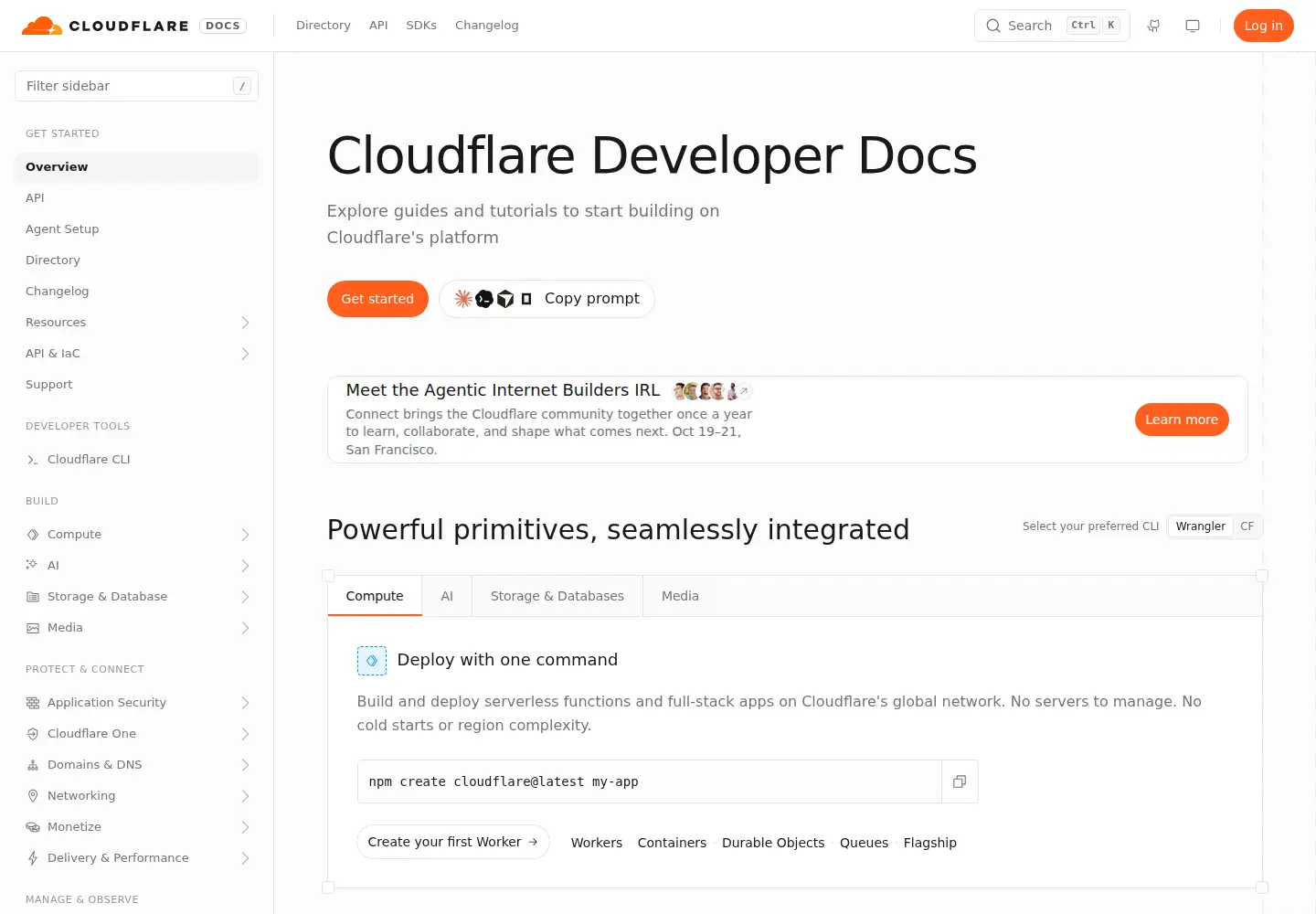Screen dimensions: 1316x914
Task: Open Changelog in the top navigation
Action: pyautogui.click(x=487, y=26)
